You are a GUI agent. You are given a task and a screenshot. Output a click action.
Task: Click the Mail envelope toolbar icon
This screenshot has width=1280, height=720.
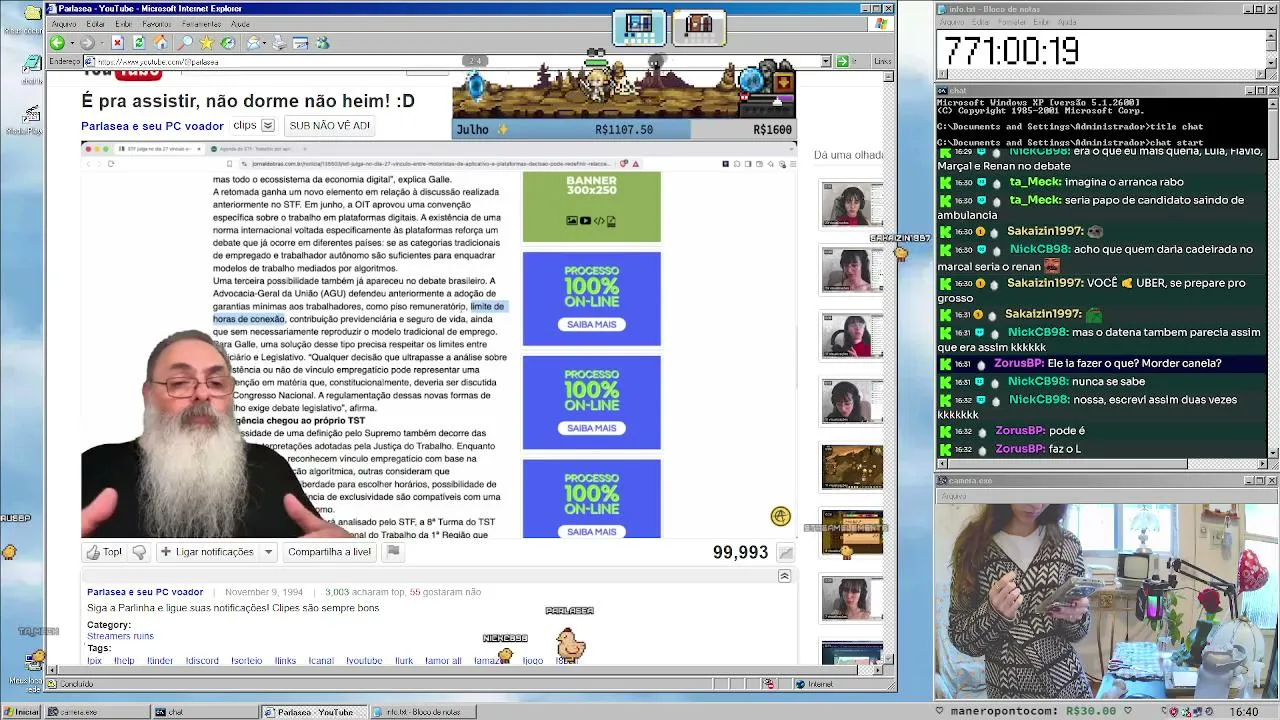click(x=254, y=43)
